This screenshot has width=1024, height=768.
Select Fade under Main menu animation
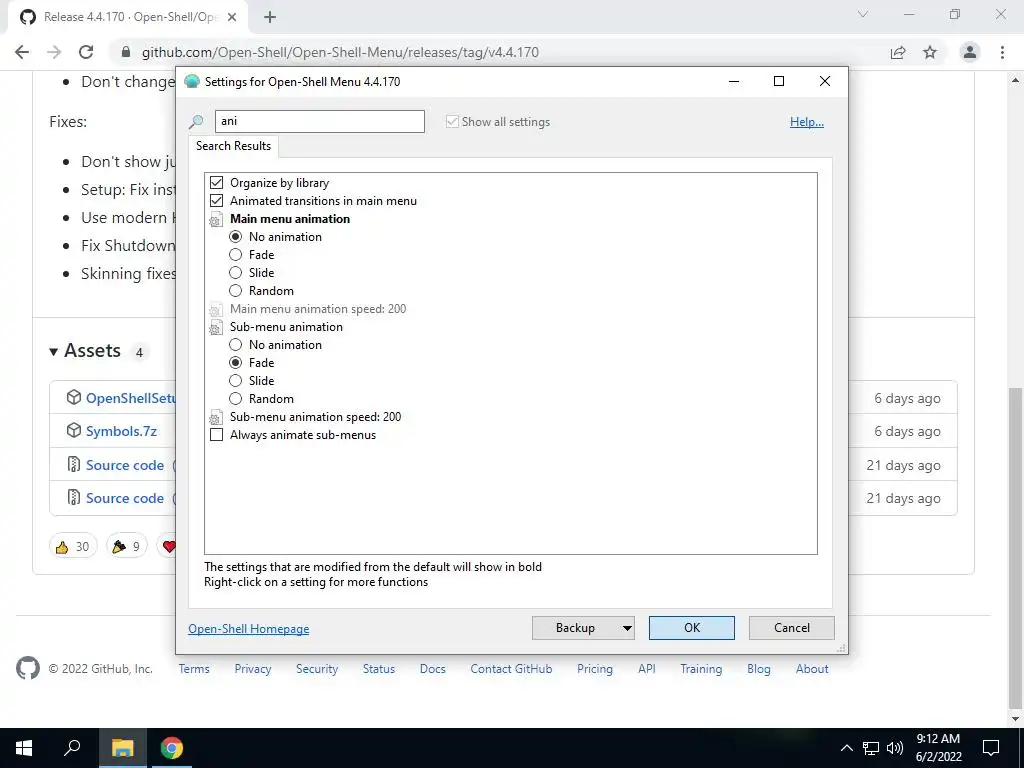(x=236, y=255)
